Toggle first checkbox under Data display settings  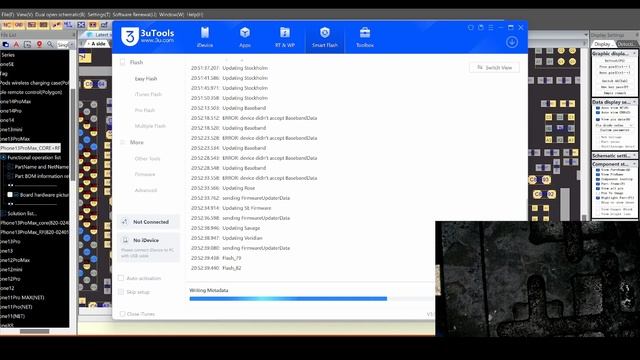pyautogui.click(x=598, y=108)
